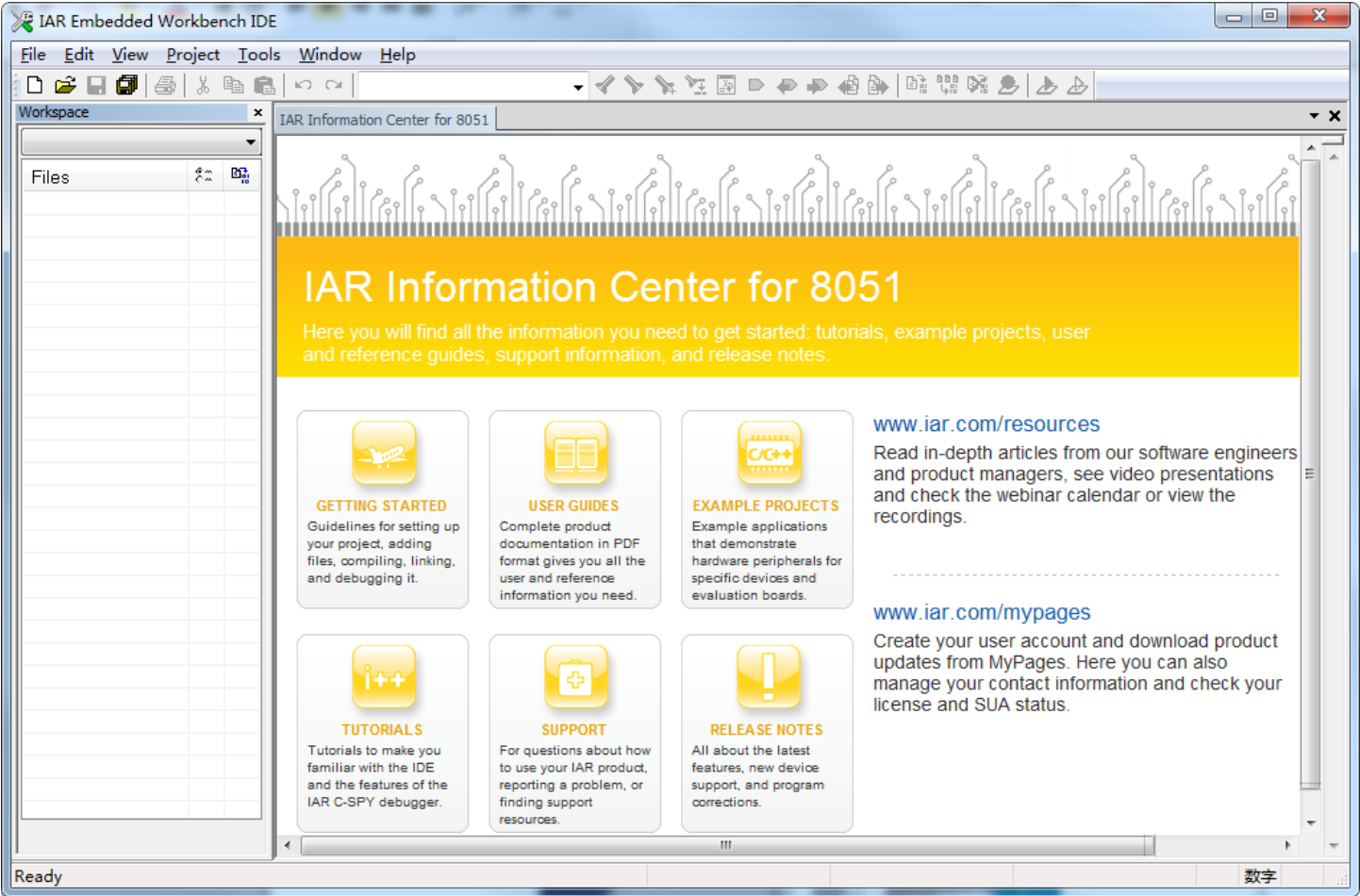Click the Navigate Forward icon
1360x896 pixels.
[878, 86]
